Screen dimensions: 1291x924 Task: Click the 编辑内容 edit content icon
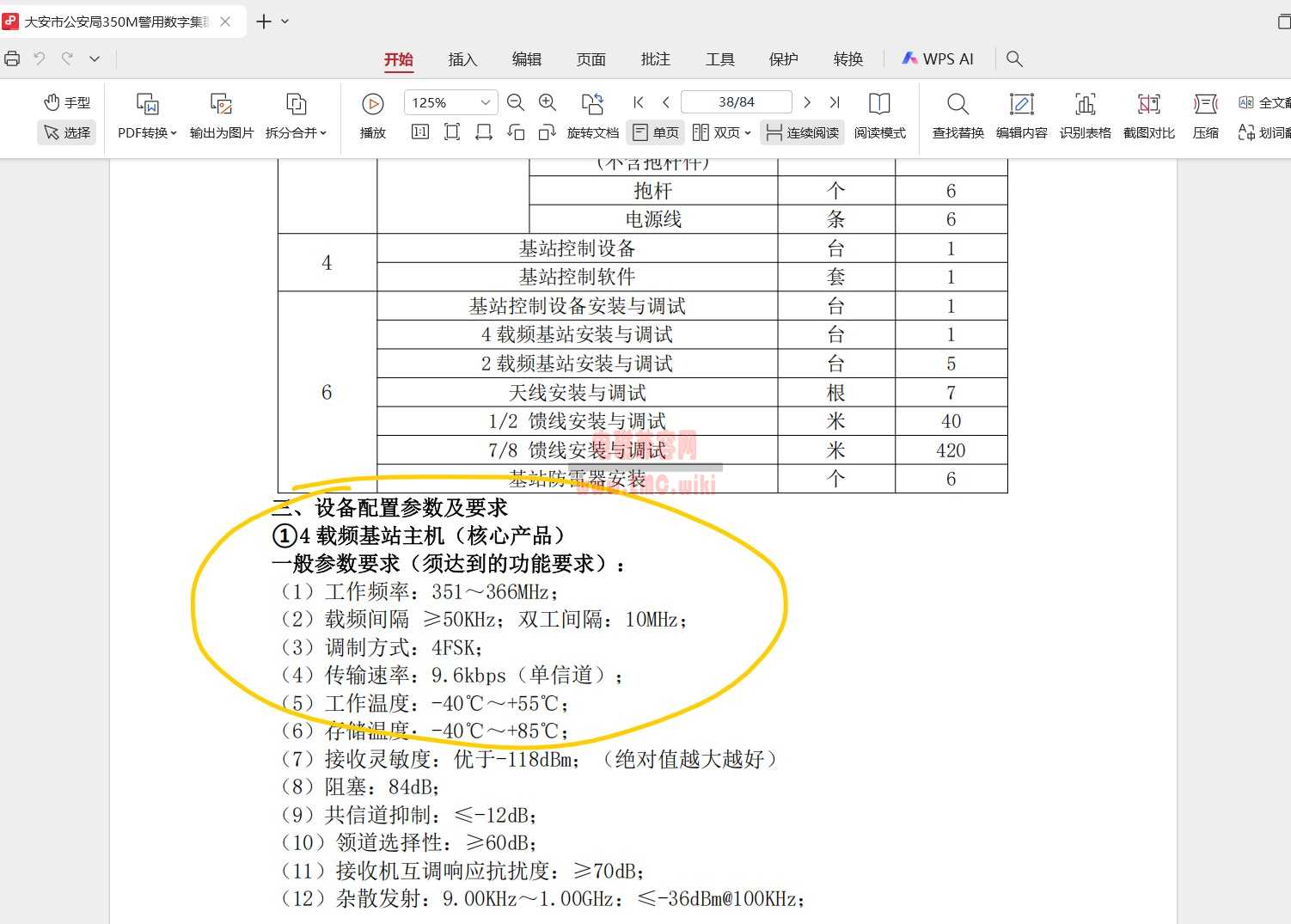click(x=1021, y=104)
